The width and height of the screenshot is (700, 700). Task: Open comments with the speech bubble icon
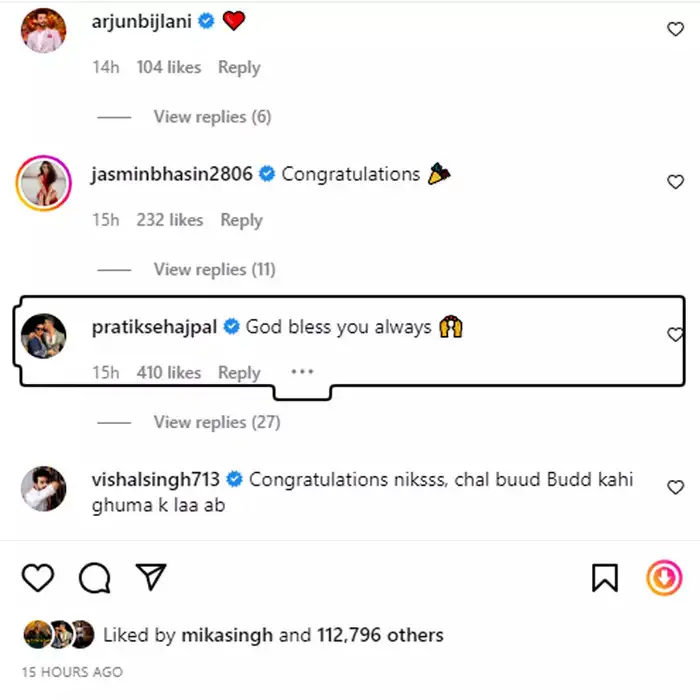tap(94, 577)
